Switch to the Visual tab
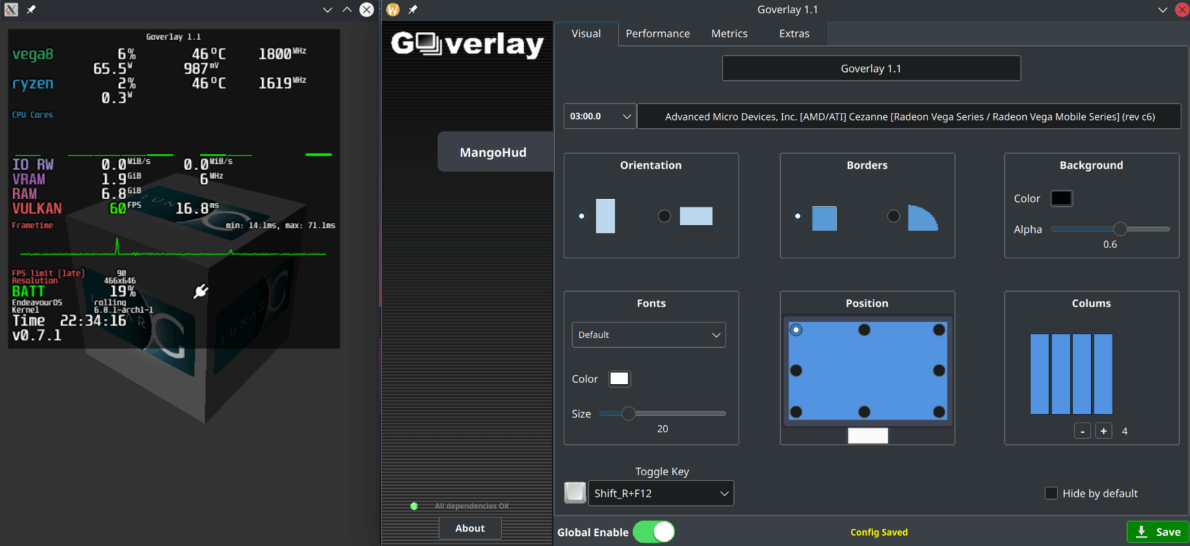Viewport: 1190px width, 546px height. (x=586, y=33)
